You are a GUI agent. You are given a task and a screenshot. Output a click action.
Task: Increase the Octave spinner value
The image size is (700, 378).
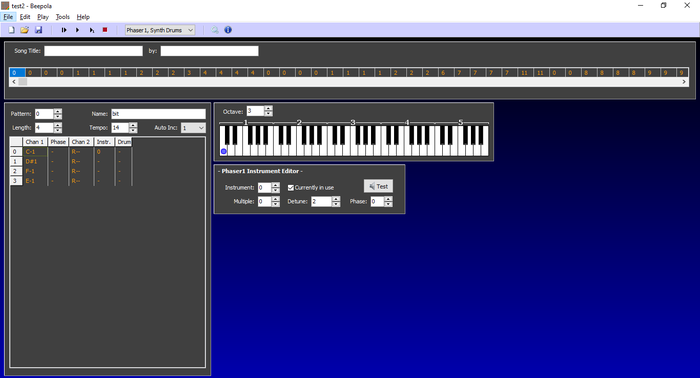tap(268, 108)
